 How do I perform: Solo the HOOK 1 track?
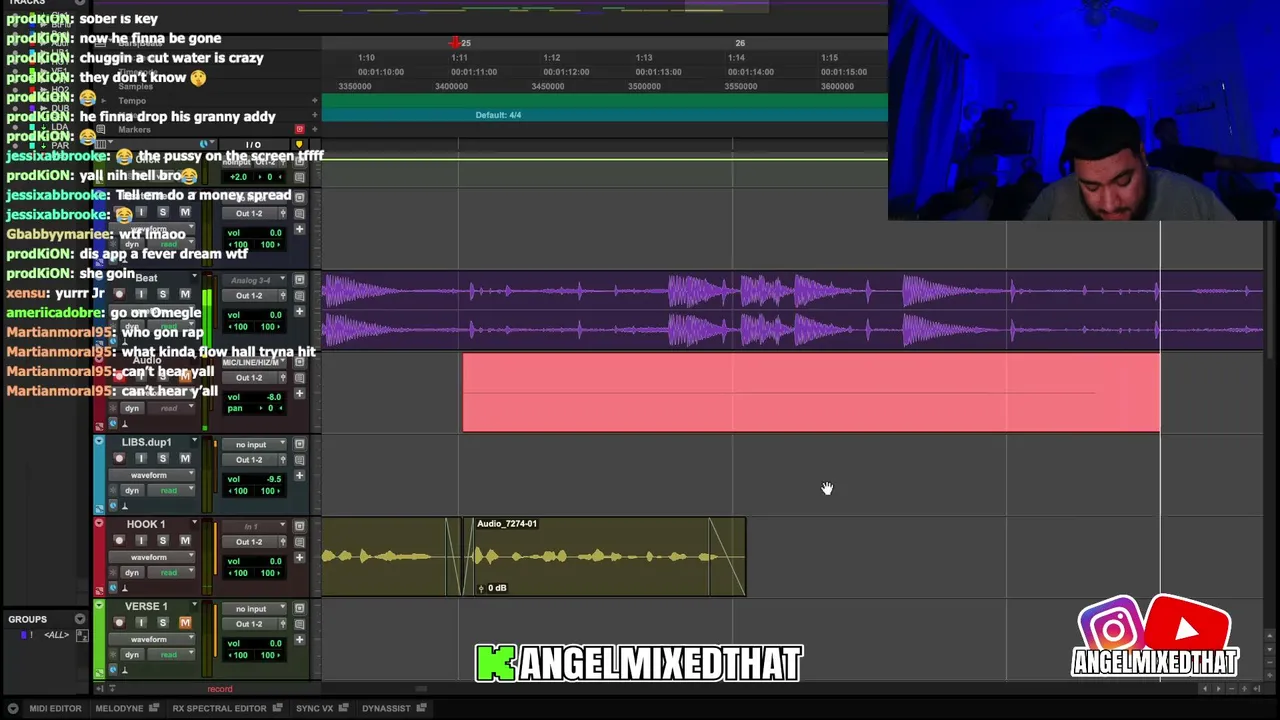tap(163, 540)
